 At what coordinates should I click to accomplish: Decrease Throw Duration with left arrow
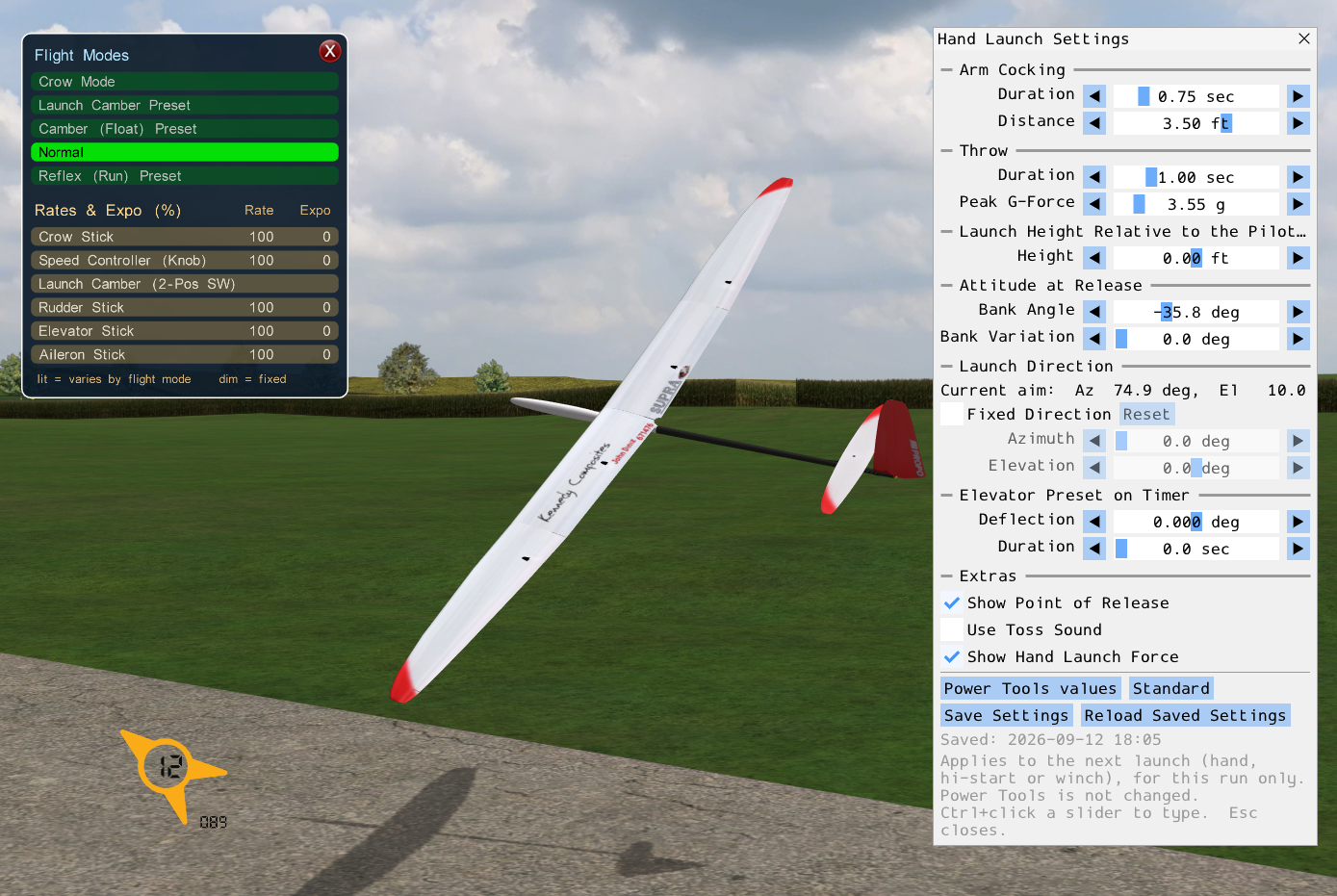coord(1094,177)
